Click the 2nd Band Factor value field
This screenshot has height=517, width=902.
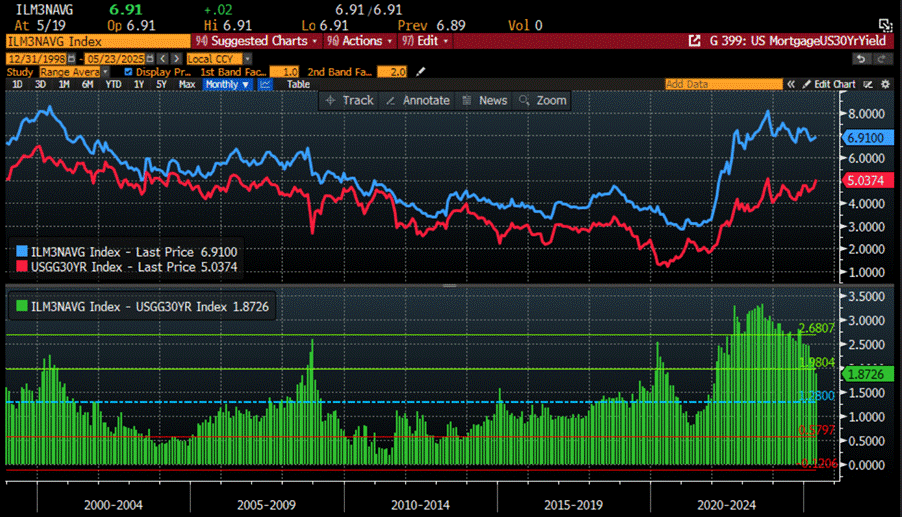coord(392,72)
